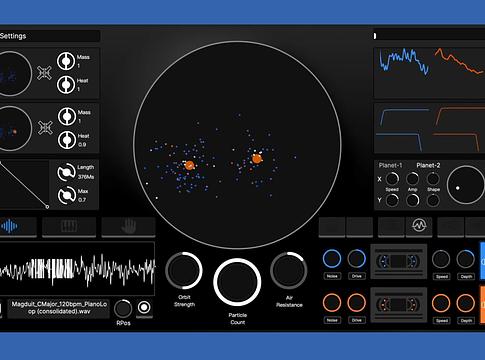Click the first planet's crosshair target icon
485x360 pixels.
point(44,73)
